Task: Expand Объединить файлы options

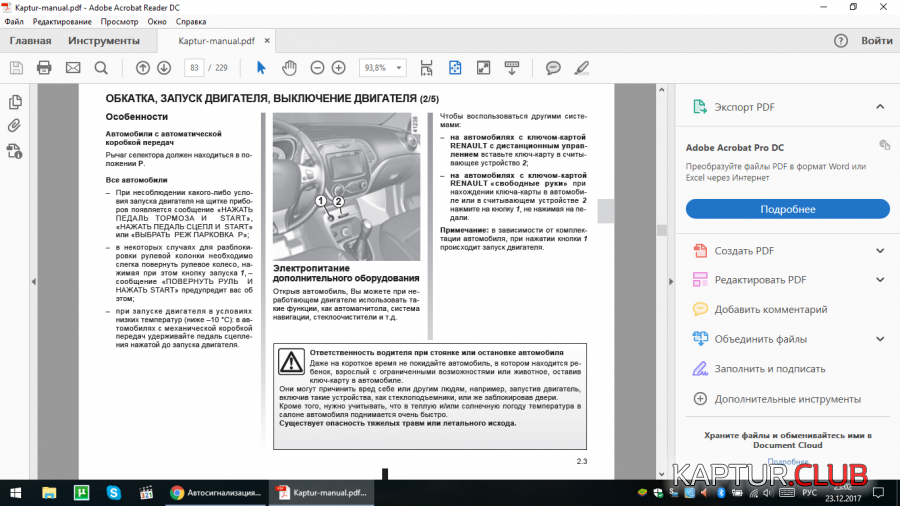Action: [880, 339]
